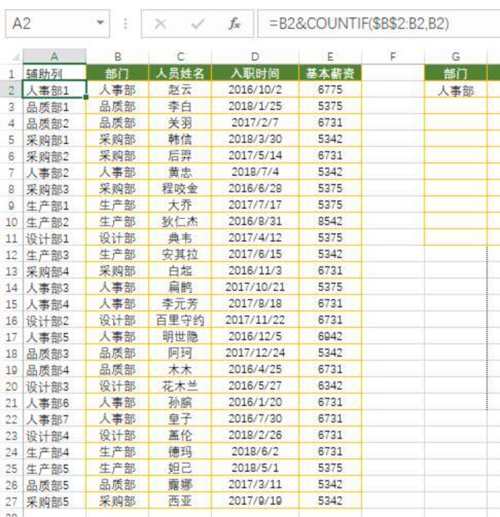500x517 pixels.
Task: Click cell C16 with 百里守约
Action: click(x=180, y=320)
